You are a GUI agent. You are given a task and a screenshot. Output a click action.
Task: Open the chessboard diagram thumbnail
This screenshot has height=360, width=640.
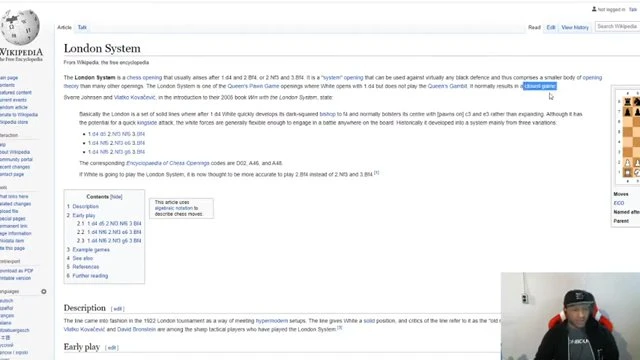[x=628, y=138]
